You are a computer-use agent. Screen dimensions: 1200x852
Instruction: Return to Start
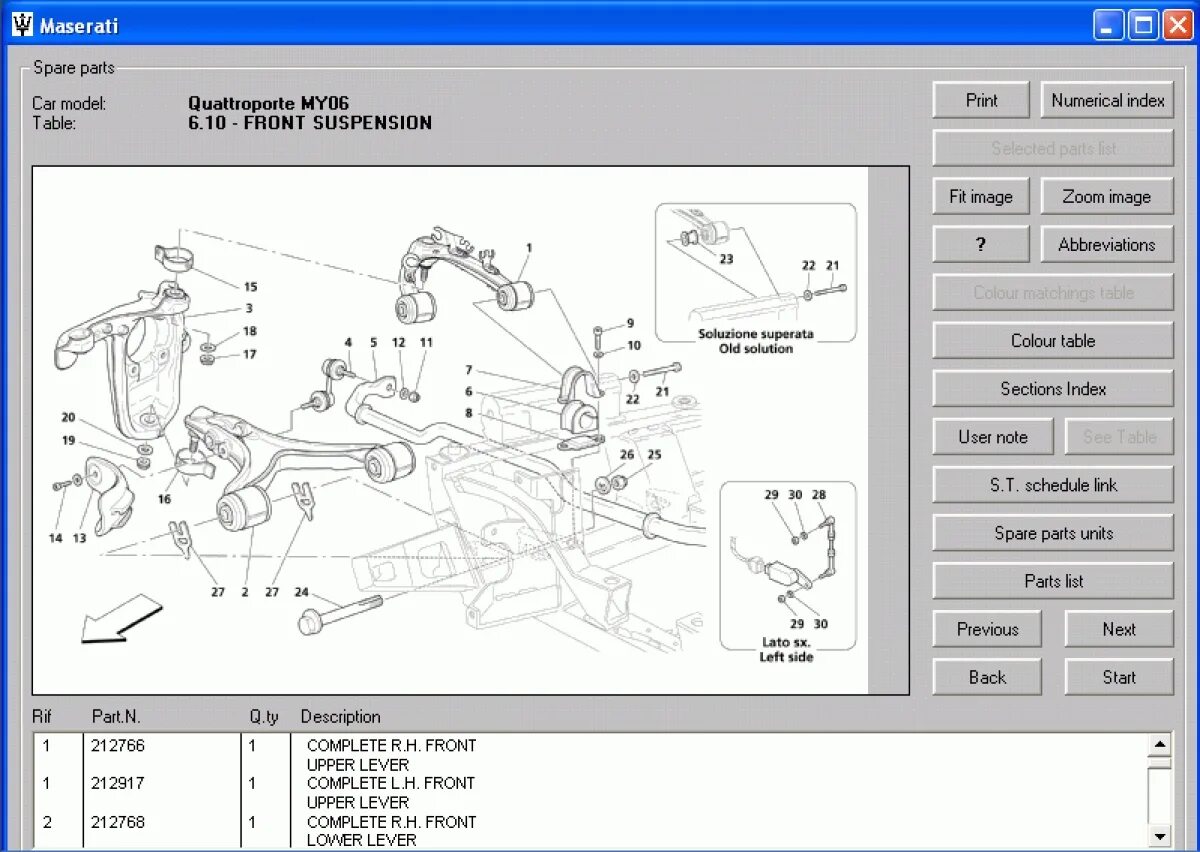click(x=1119, y=677)
